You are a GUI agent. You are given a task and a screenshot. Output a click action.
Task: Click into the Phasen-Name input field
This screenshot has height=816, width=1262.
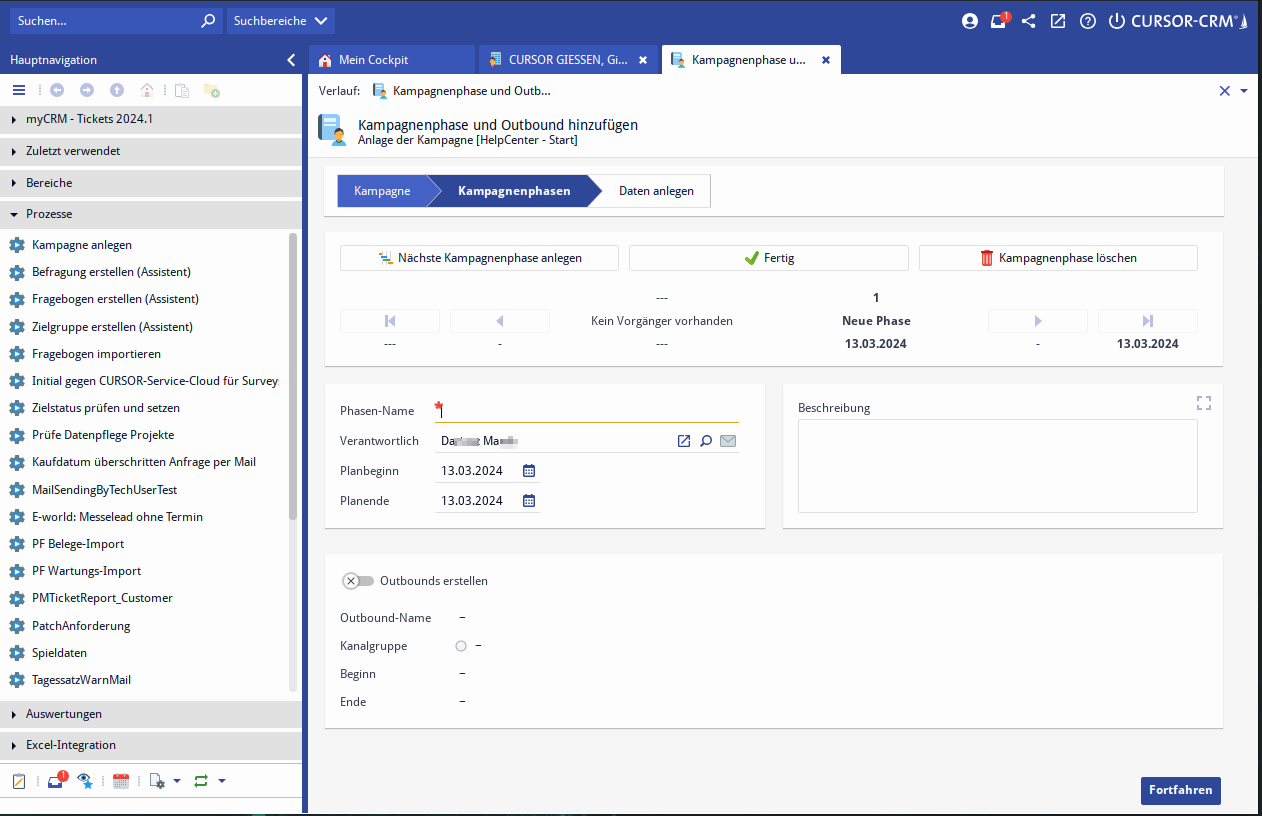pos(588,411)
